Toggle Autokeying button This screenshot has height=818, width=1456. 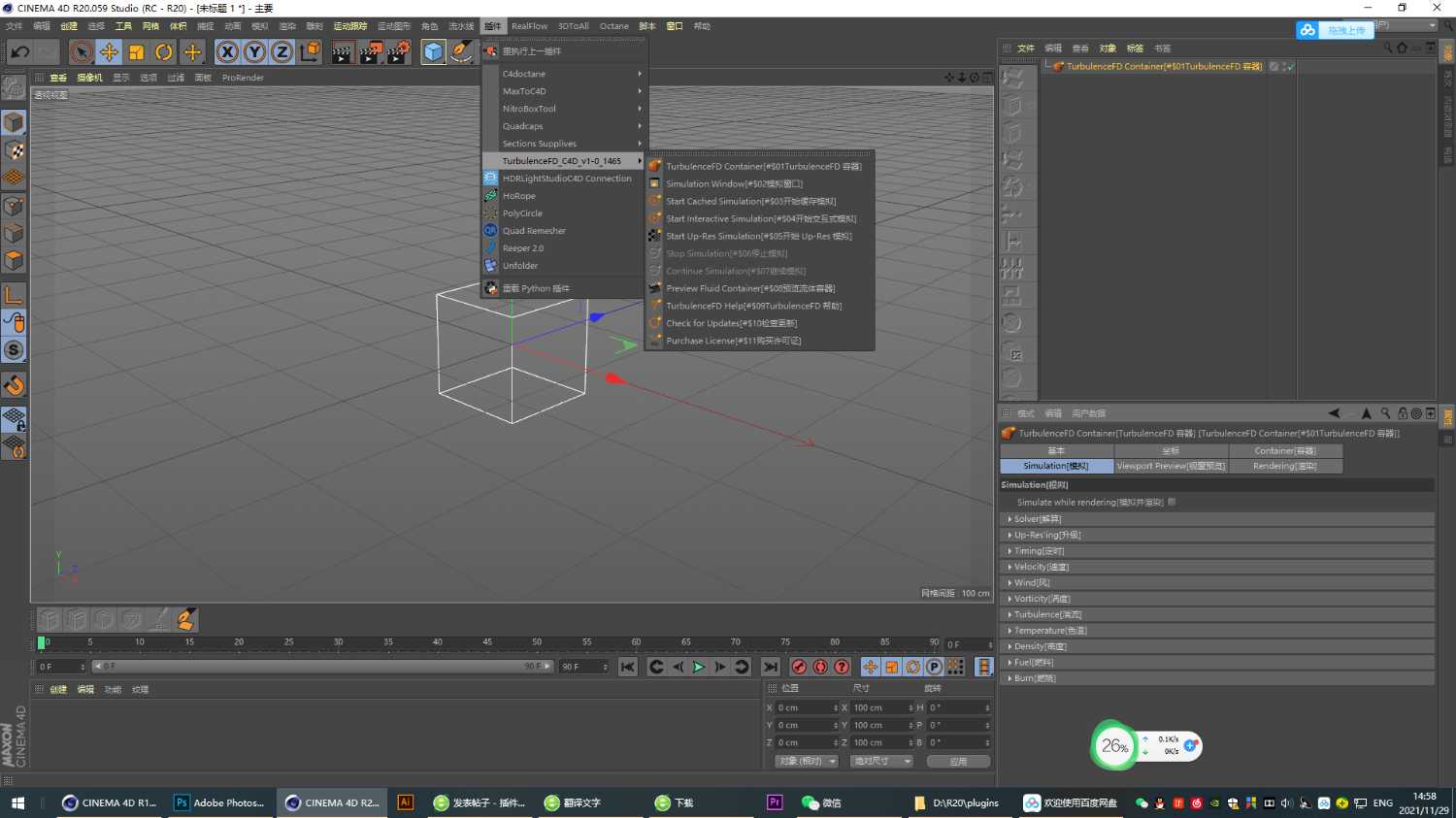tap(820, 667)
